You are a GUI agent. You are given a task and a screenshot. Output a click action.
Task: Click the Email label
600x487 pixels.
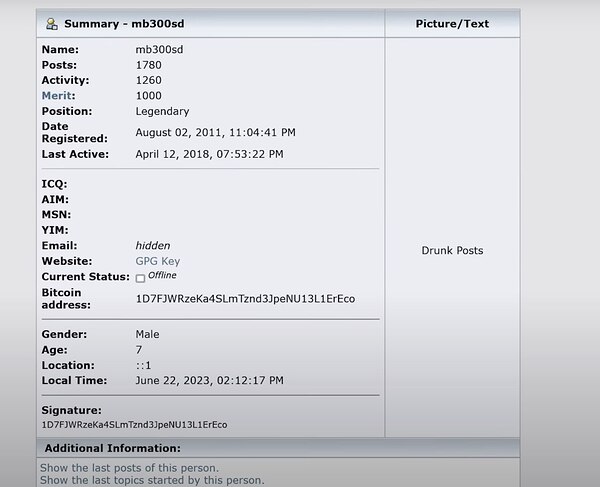click(x=59, y=246)
